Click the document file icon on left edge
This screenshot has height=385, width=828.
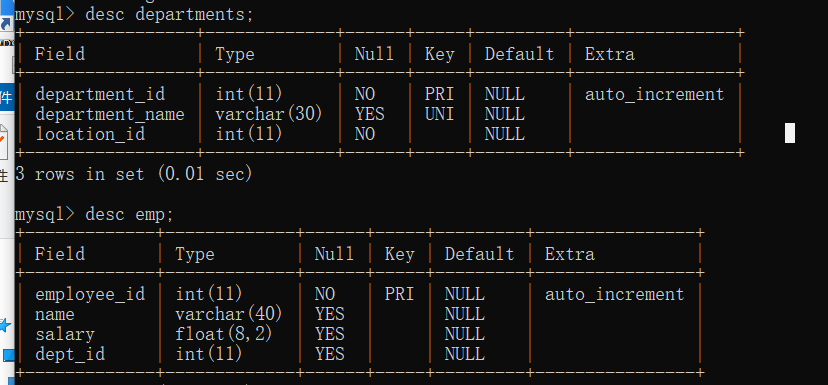(4, 142)
